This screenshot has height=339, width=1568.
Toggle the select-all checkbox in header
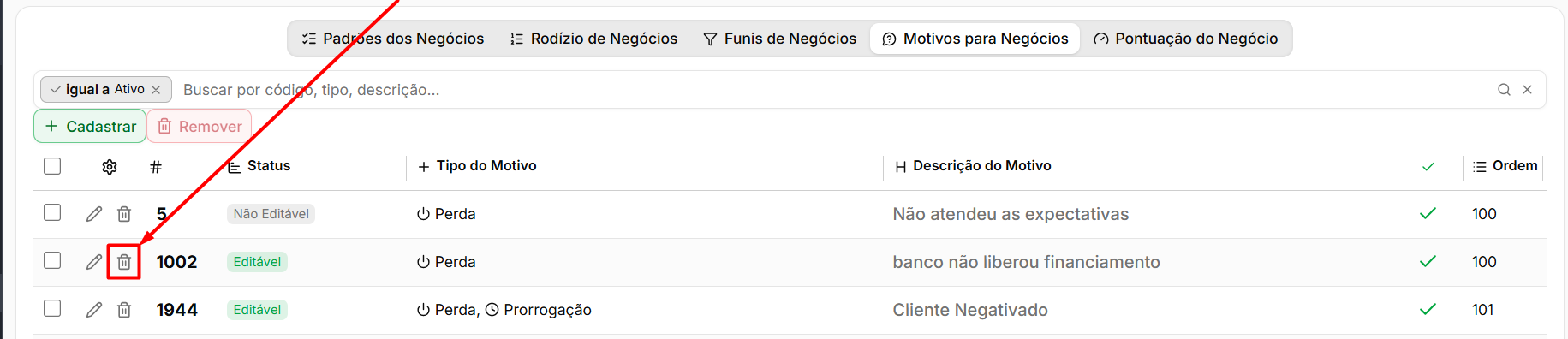[x=52, y=166]
